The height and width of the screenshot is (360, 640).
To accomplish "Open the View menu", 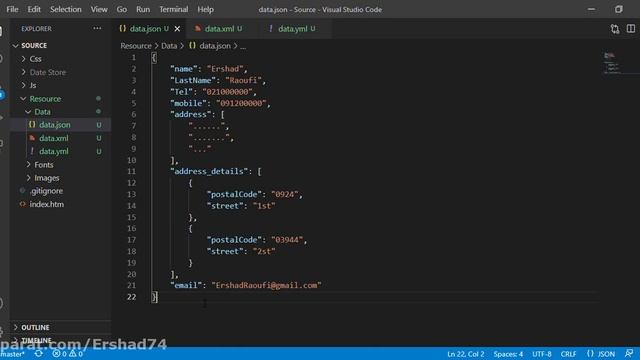I will coord(99,9).
